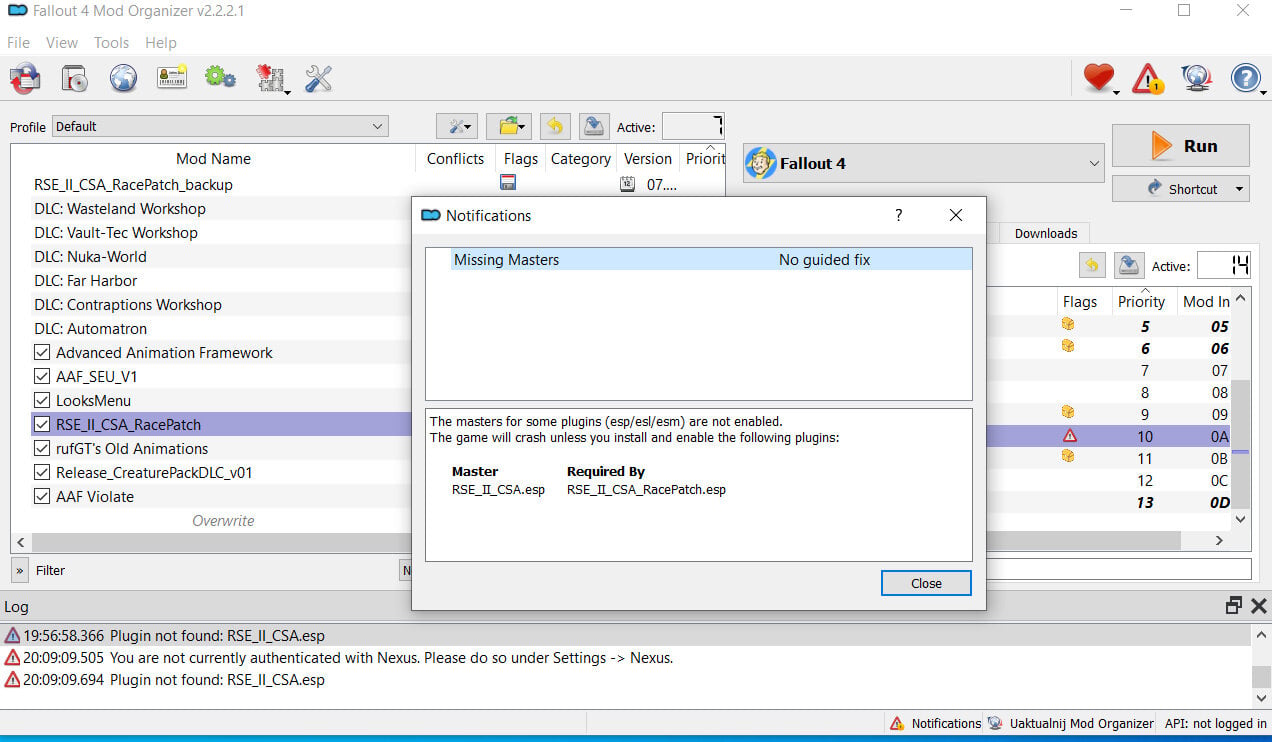Sort mod list by Category column
The width and height of the screenshot is (1272, 742).
(580, 158)
